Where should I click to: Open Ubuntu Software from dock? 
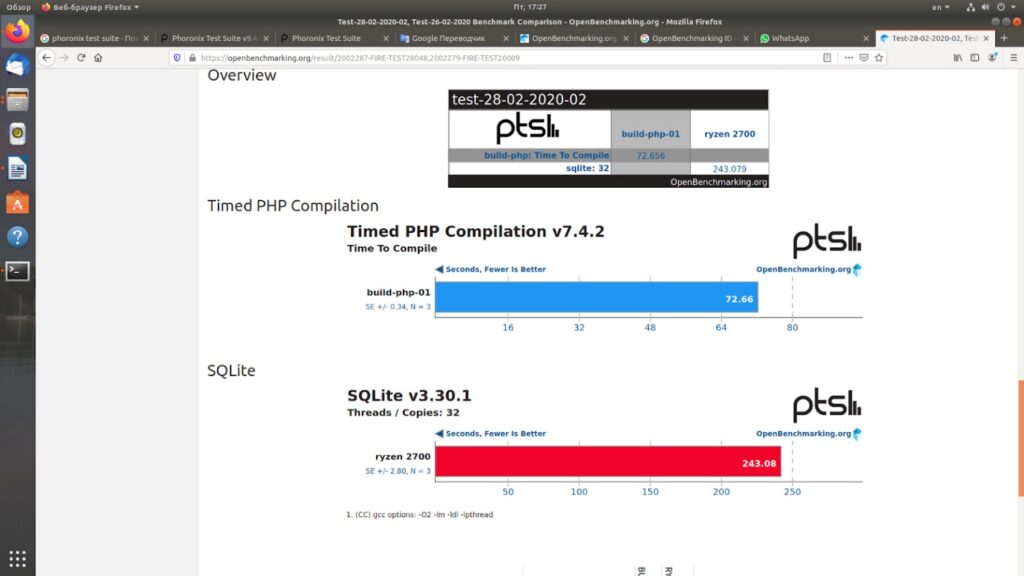pos(18,203)
